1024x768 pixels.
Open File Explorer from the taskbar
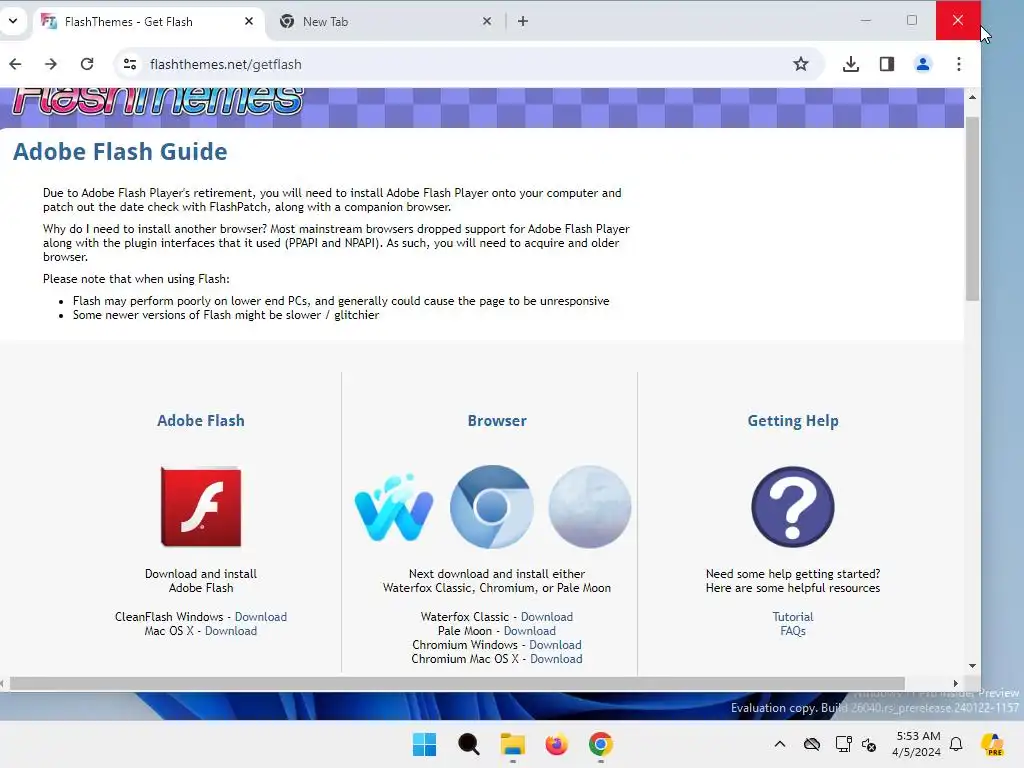[513, 744]
